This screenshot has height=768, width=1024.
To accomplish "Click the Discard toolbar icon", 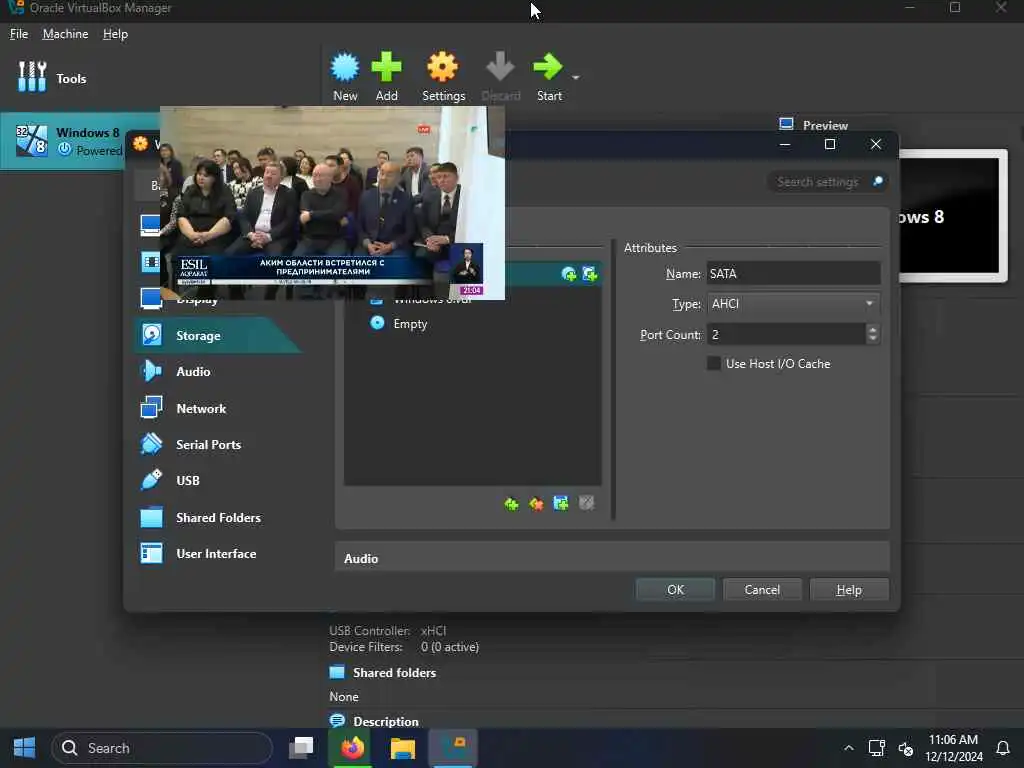I will pos(500,76).
